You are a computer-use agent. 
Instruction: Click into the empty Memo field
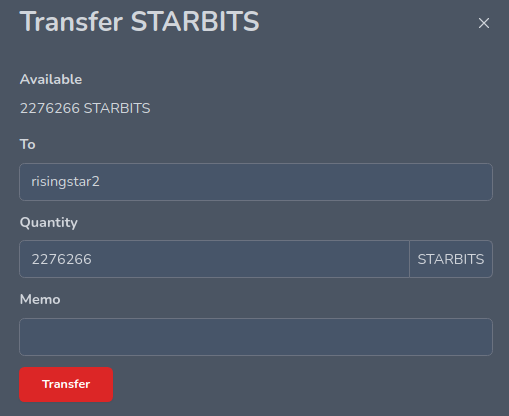coord(256,337)
